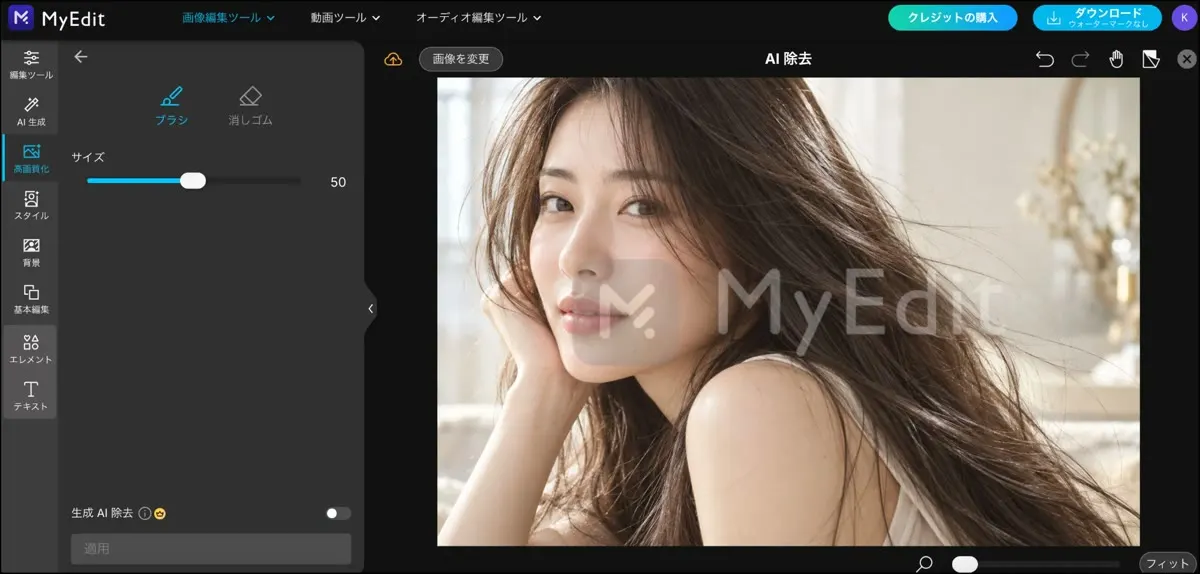Image resolution: width=1200 pixels, height=574 pixels.
Task: Click the 適用 button
Action: pos(211,549)
